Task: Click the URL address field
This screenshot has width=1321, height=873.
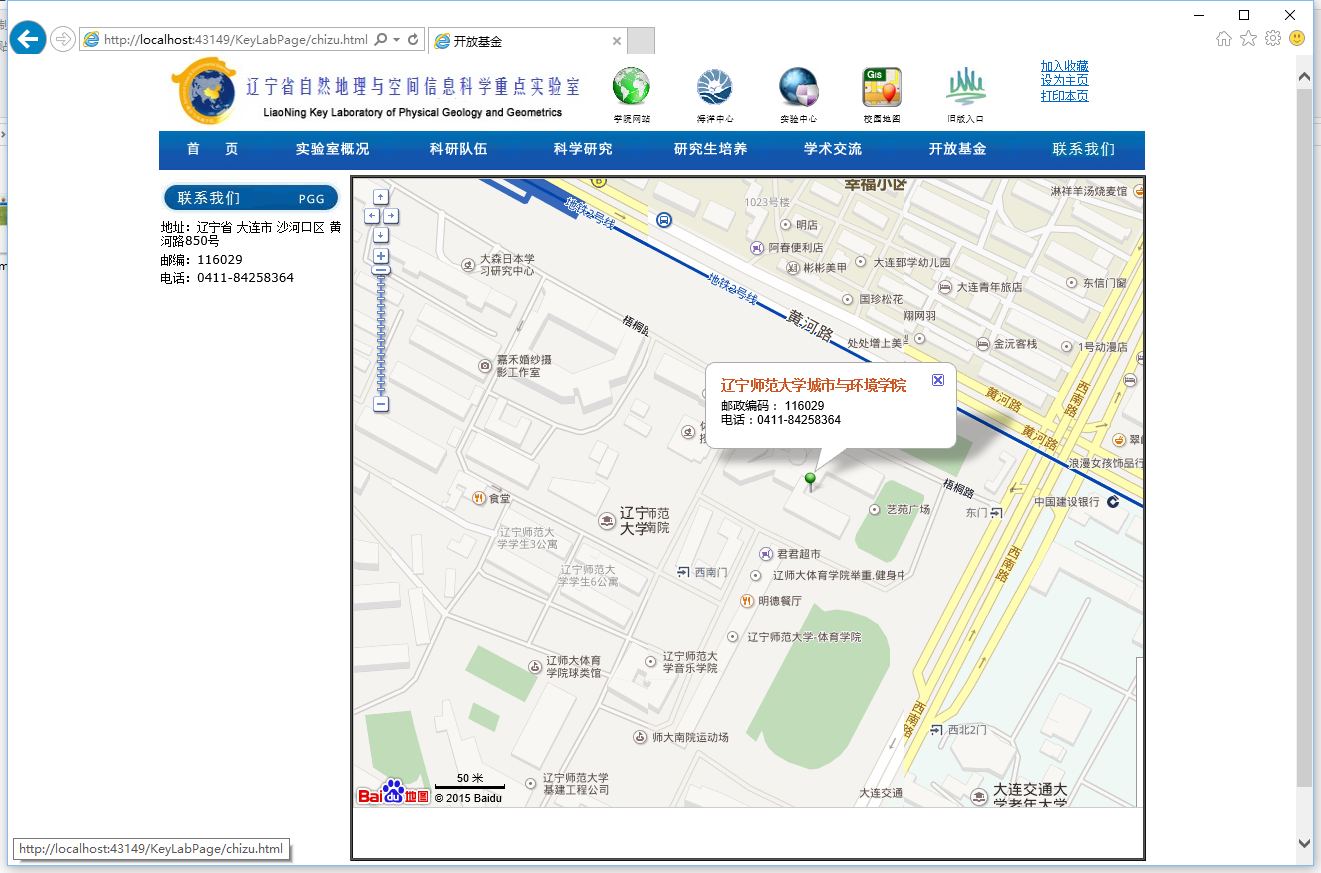Action: [x=236, y=40]
